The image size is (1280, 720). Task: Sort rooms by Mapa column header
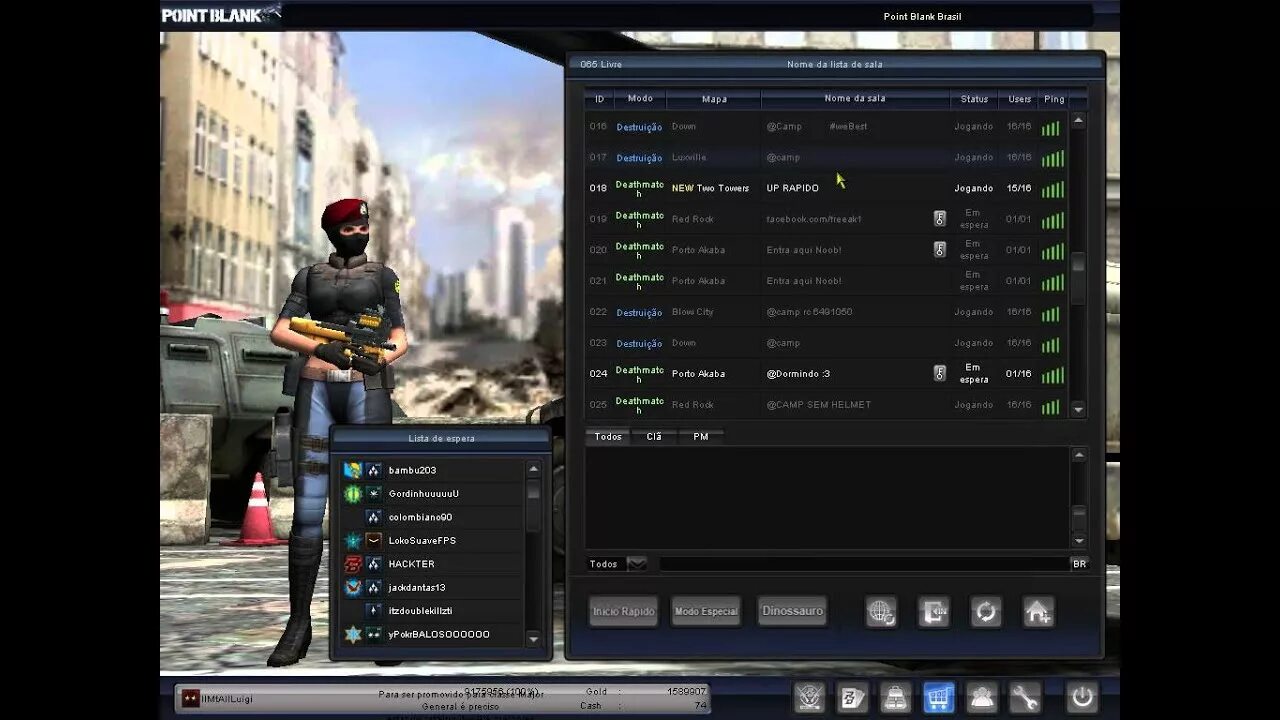pos(714,99)
